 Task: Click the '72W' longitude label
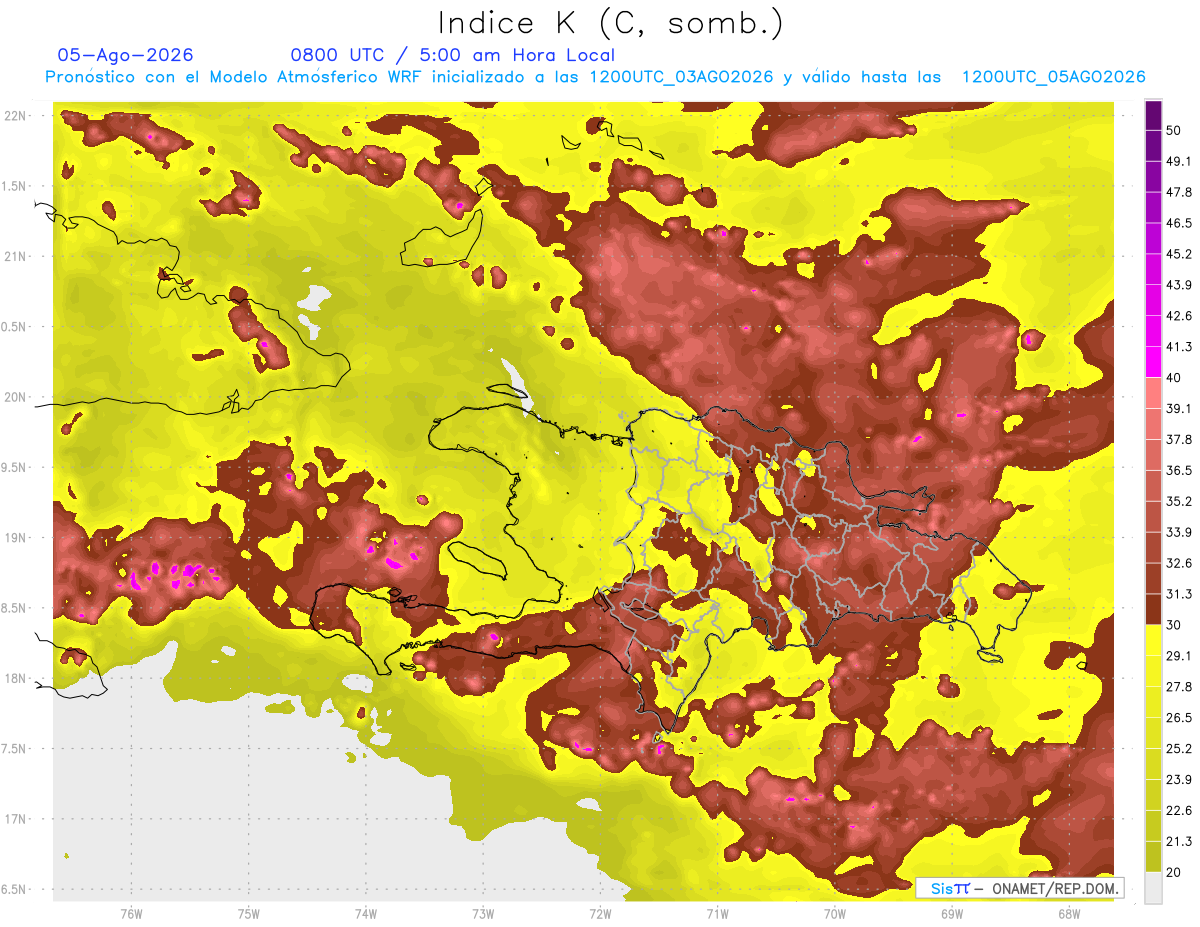[x=600, y=913]
